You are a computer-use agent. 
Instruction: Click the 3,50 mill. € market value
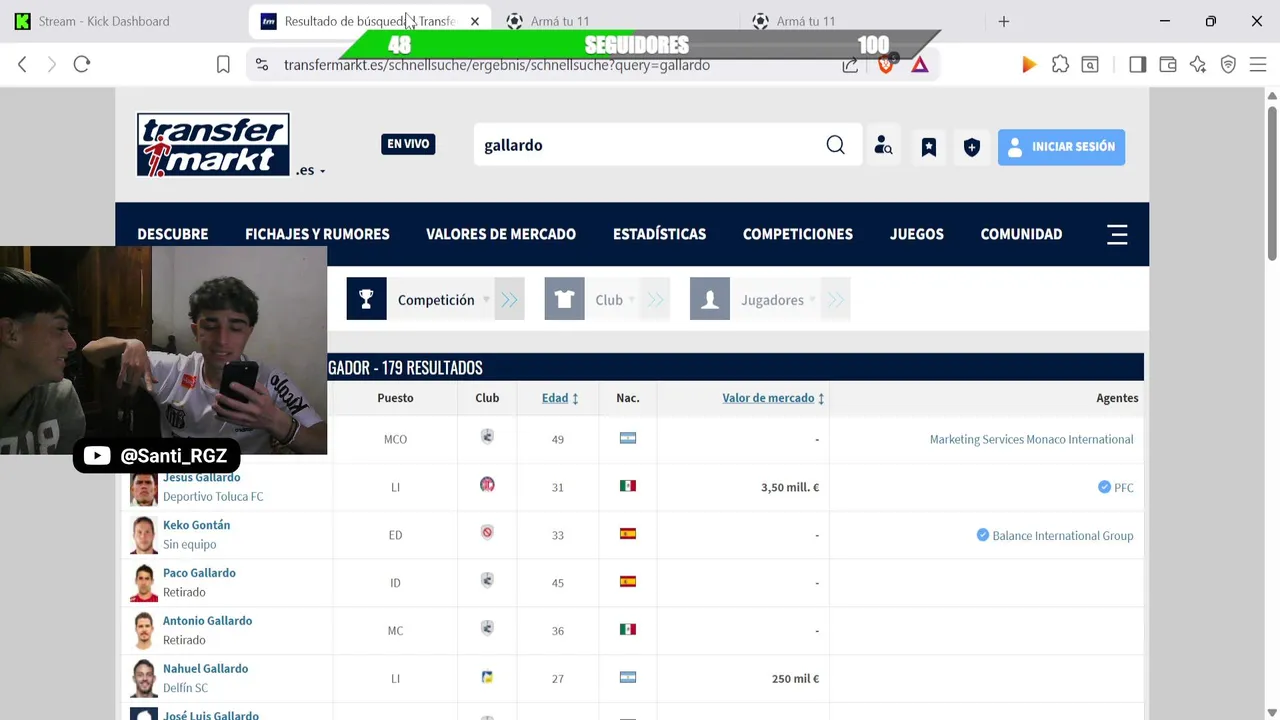(790, 488)
